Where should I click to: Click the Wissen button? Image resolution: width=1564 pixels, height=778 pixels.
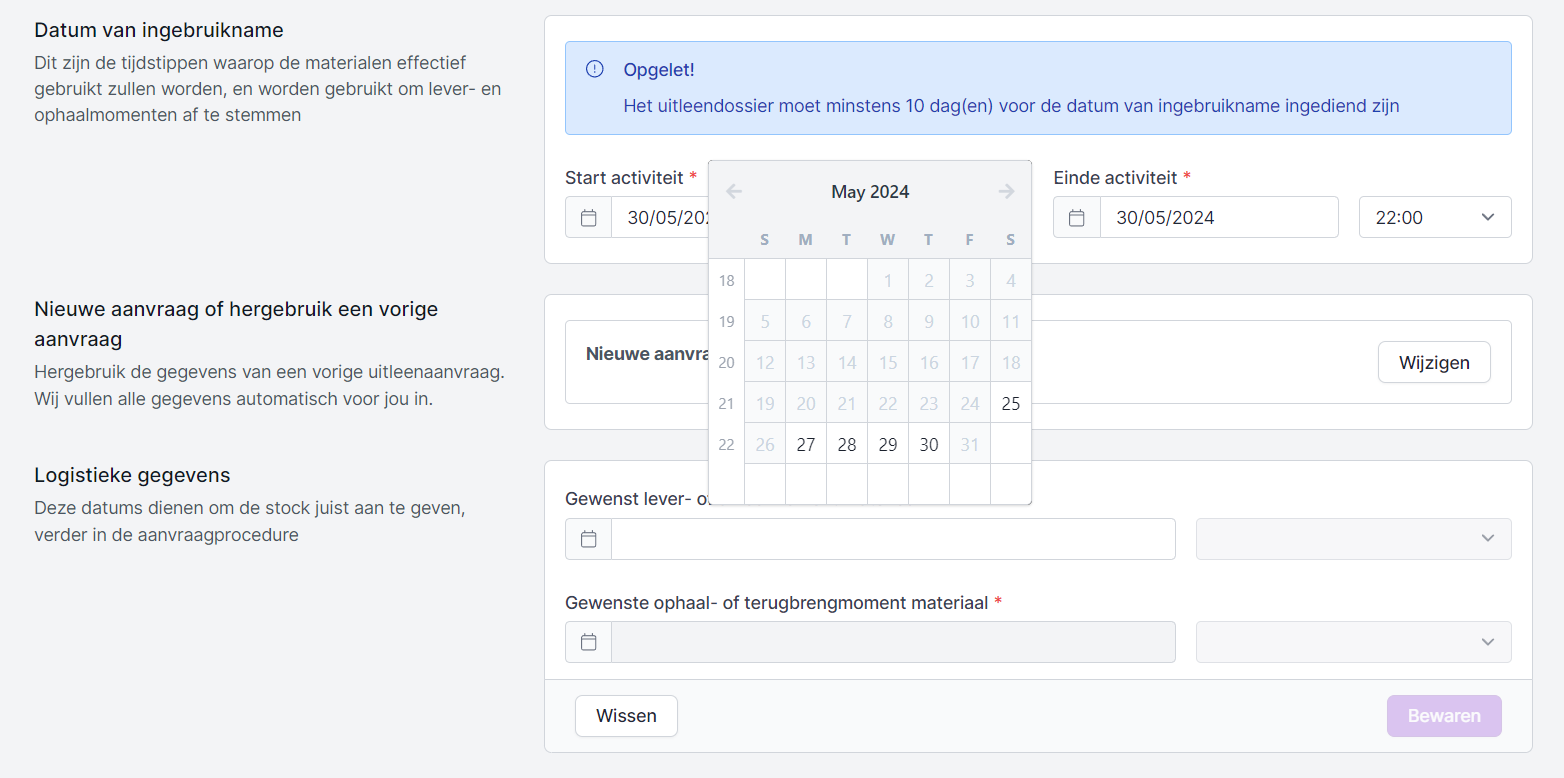click(626, 716)
